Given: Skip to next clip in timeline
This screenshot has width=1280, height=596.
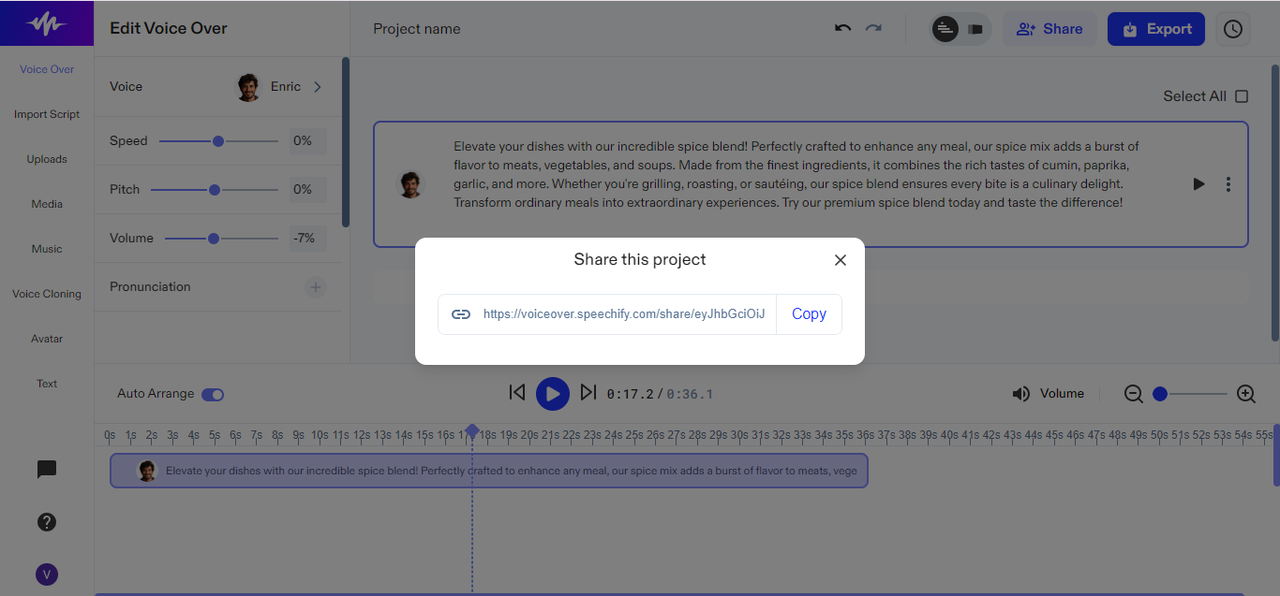Looking at the screenshot, I should (x=588, y=393).
